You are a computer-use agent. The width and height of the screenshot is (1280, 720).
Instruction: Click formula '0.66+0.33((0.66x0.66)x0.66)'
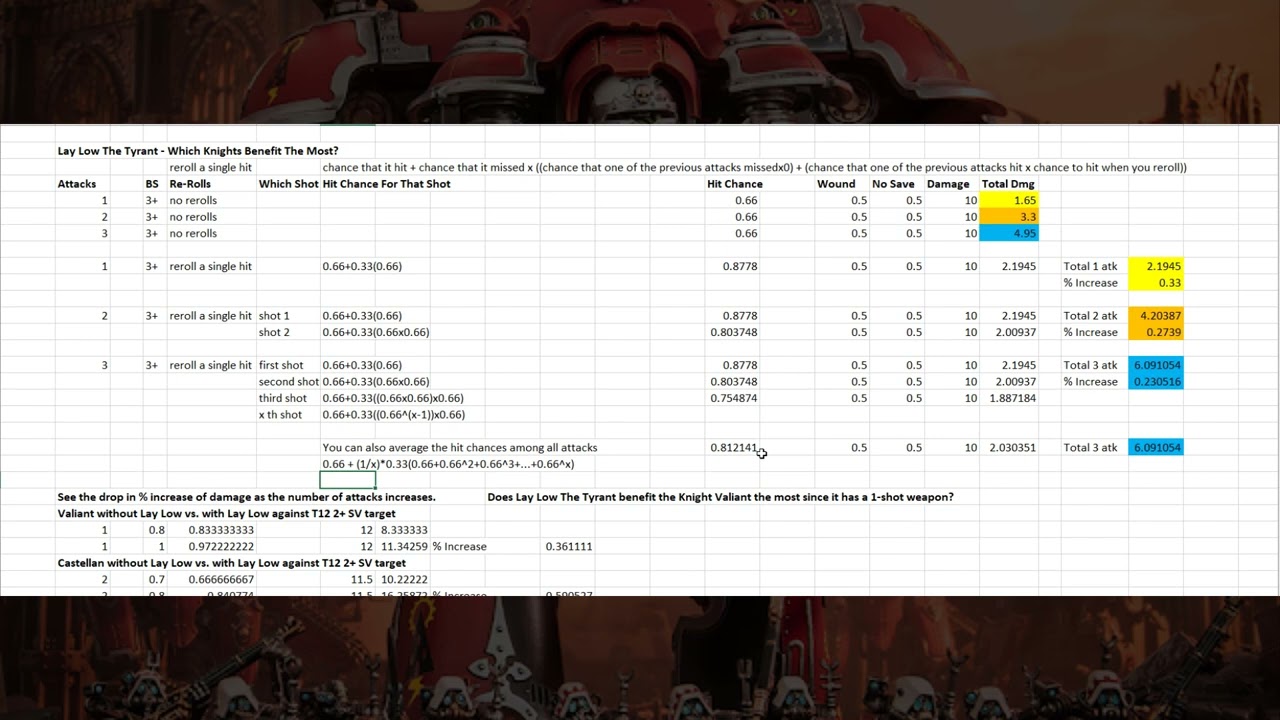coord(393,398)
